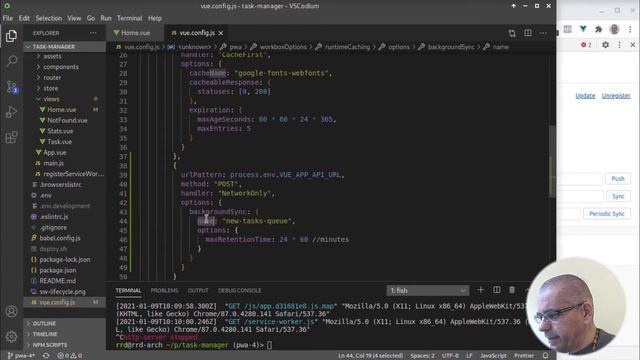Open Explorer views and more actions menu
The height and width of the screenshot is (360, 640).
(93, 33)
